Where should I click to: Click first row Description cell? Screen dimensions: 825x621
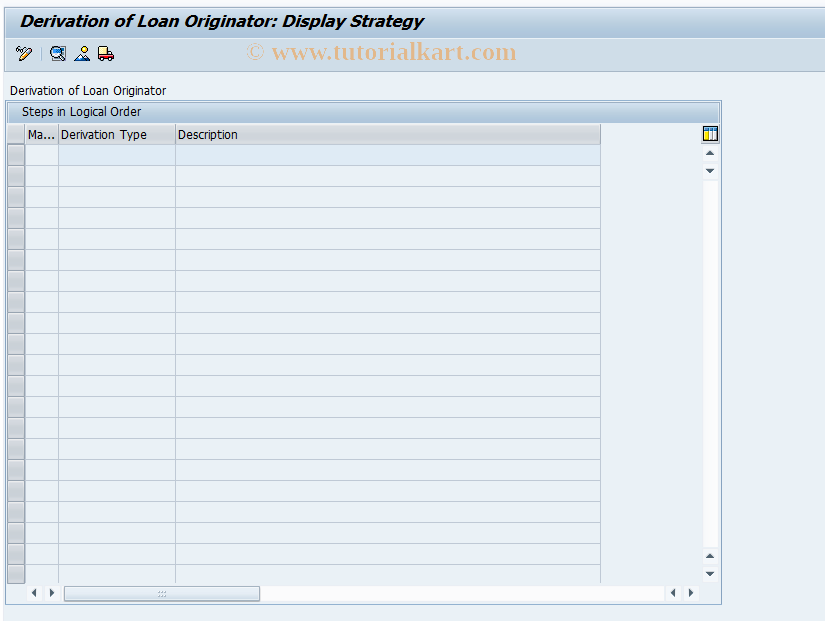tap(388, 155)
